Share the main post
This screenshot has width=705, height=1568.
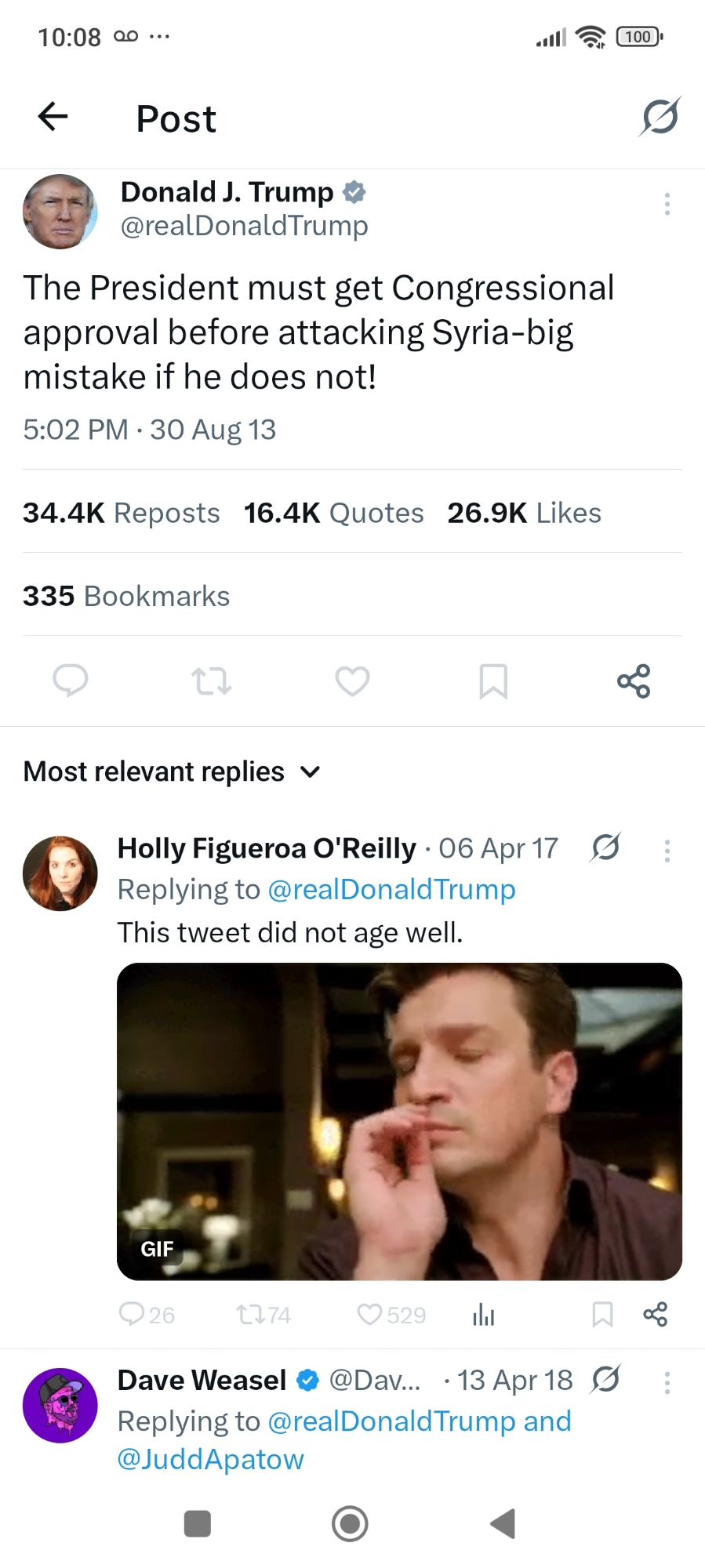pos(634,681)
